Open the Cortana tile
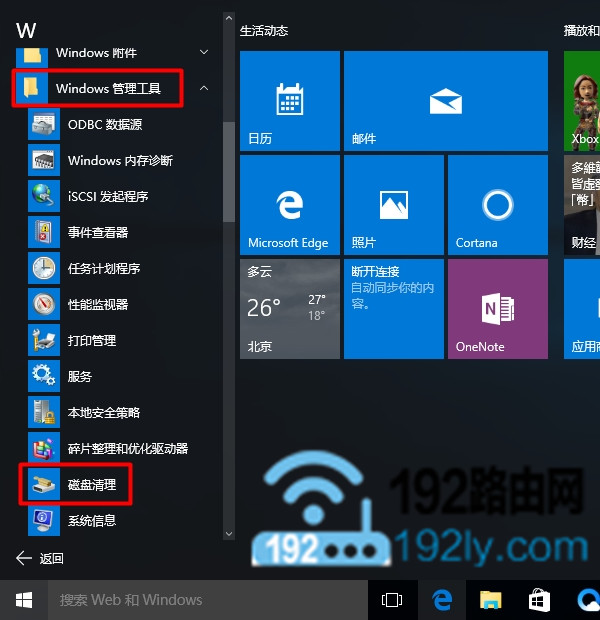The image size is (600, 620). [x=498, y=205]
